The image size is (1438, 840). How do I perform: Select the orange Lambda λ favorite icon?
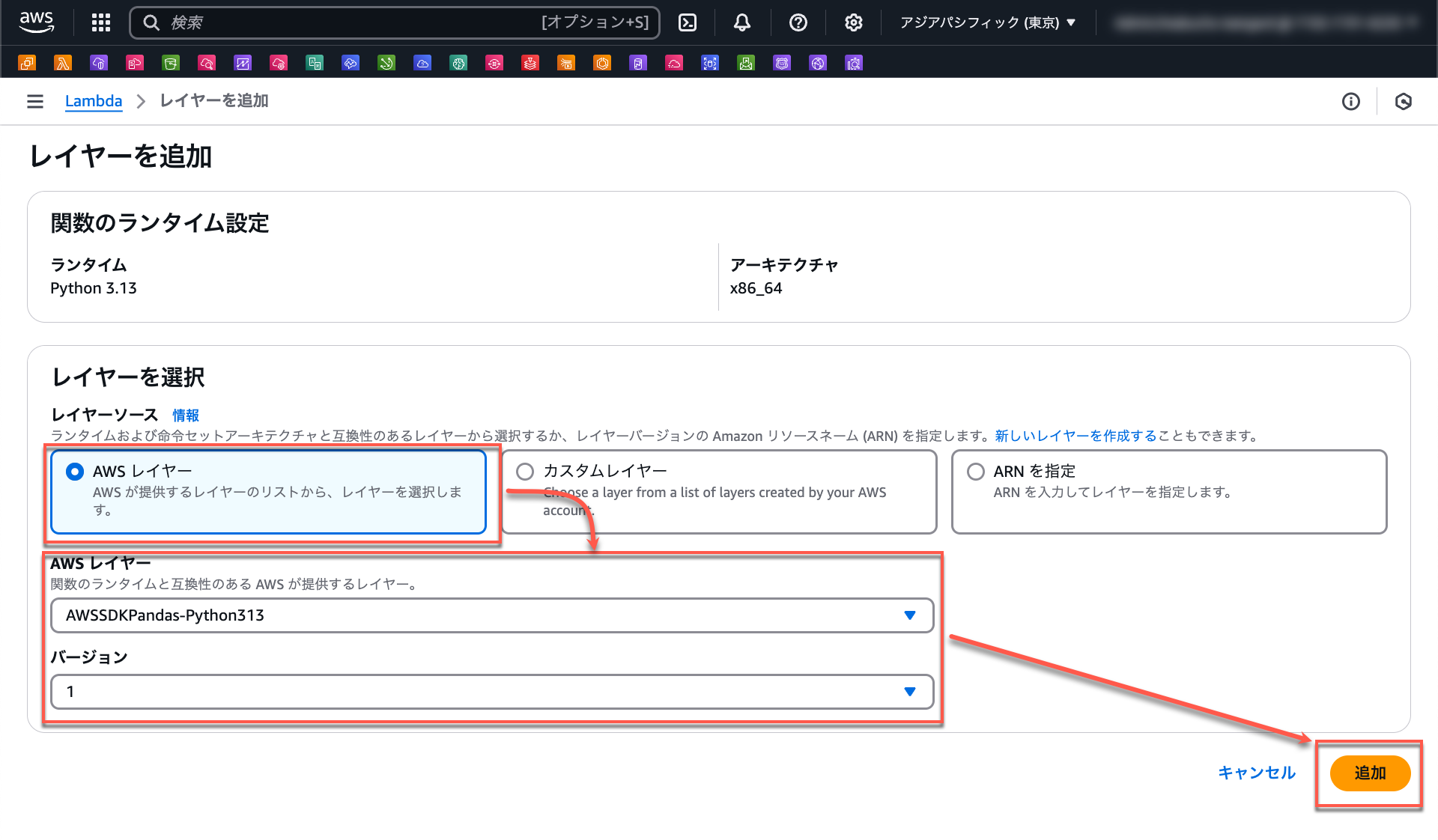point(63,63)
